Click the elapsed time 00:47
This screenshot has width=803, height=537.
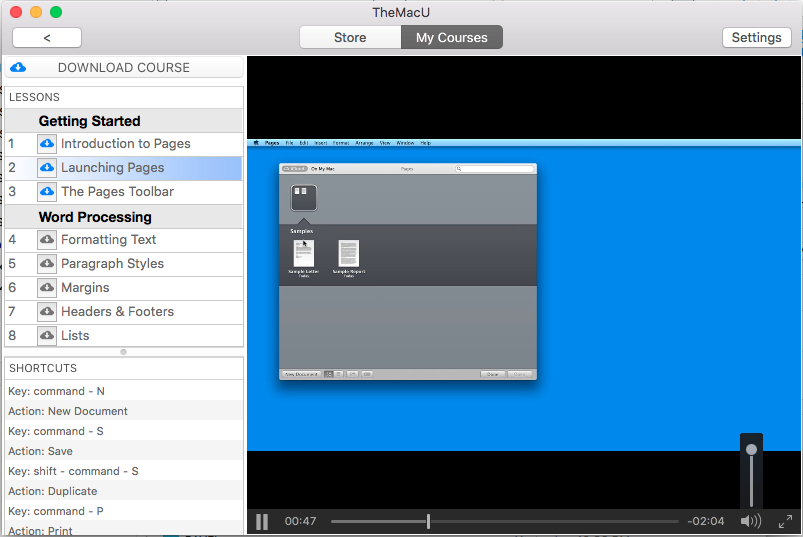[301, 521]
